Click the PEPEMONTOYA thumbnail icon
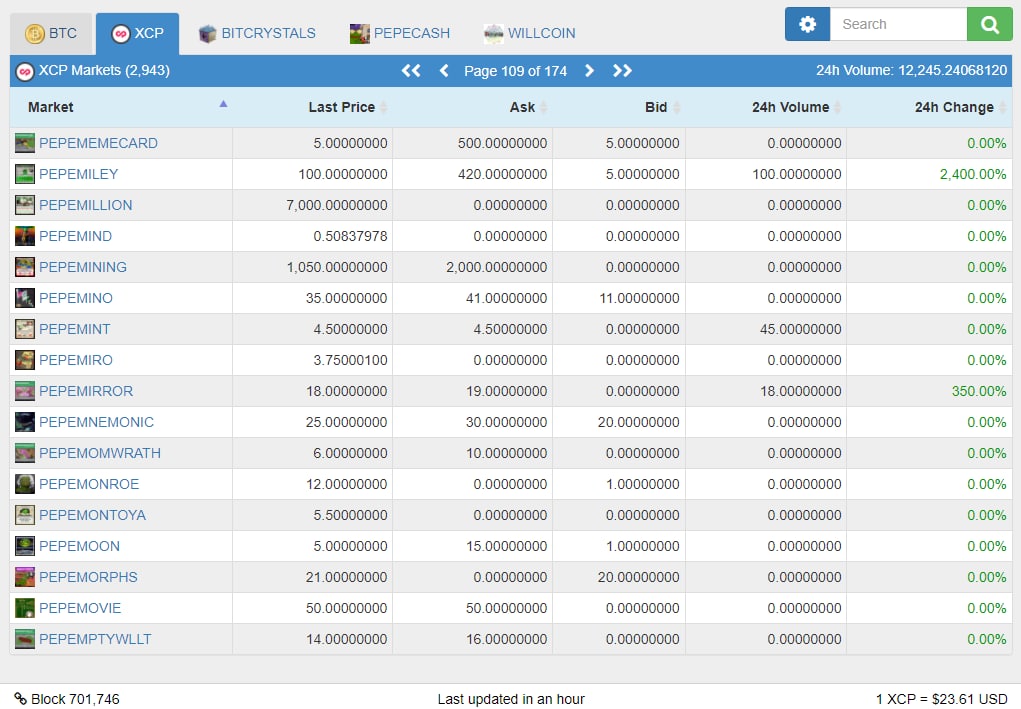The width and height of the screenshot is (1021, 709). 25,515
